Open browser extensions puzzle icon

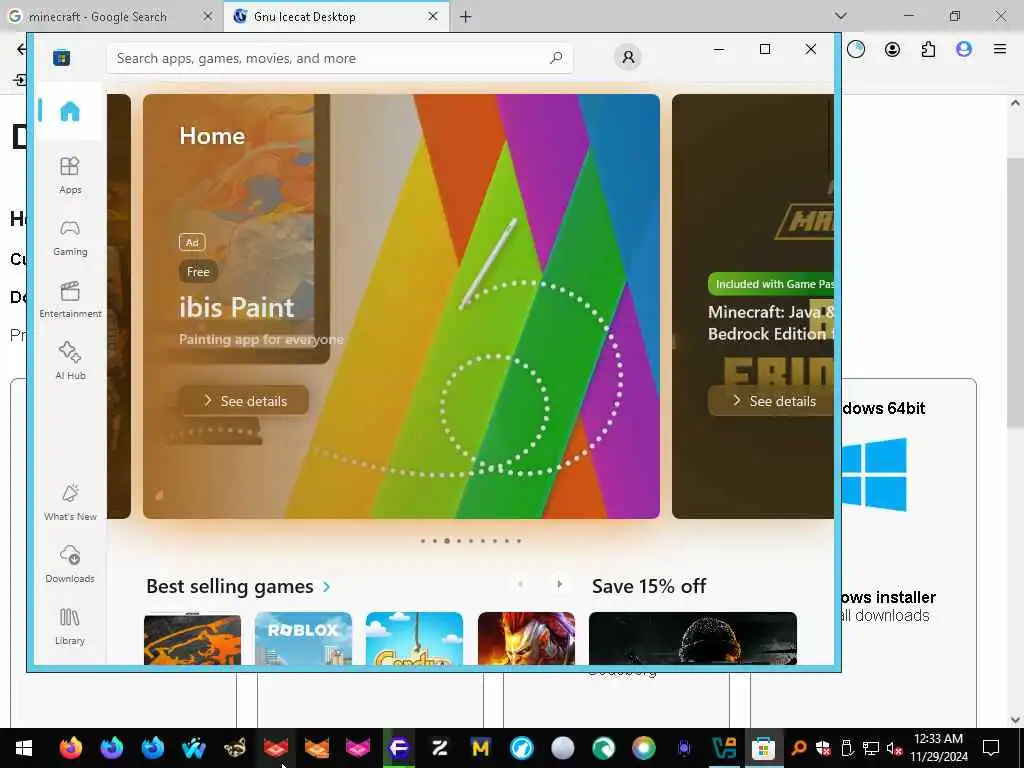click(x=928, y=49)
